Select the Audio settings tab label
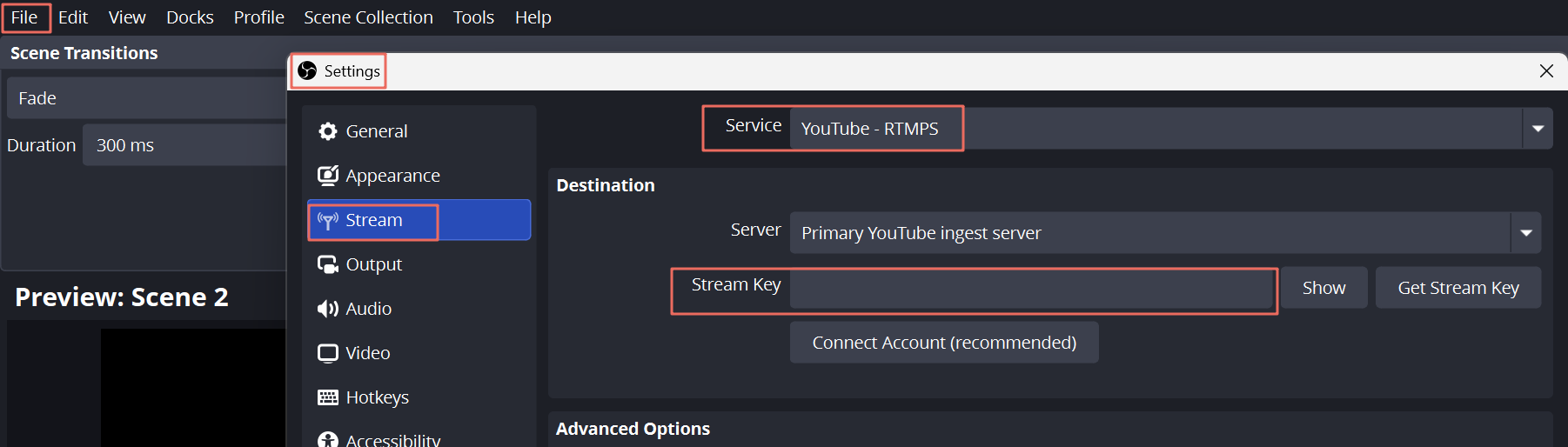Image resolution: width=1568 pixels, height=447 pixels. pyautogui.click(x=369, y=309)
